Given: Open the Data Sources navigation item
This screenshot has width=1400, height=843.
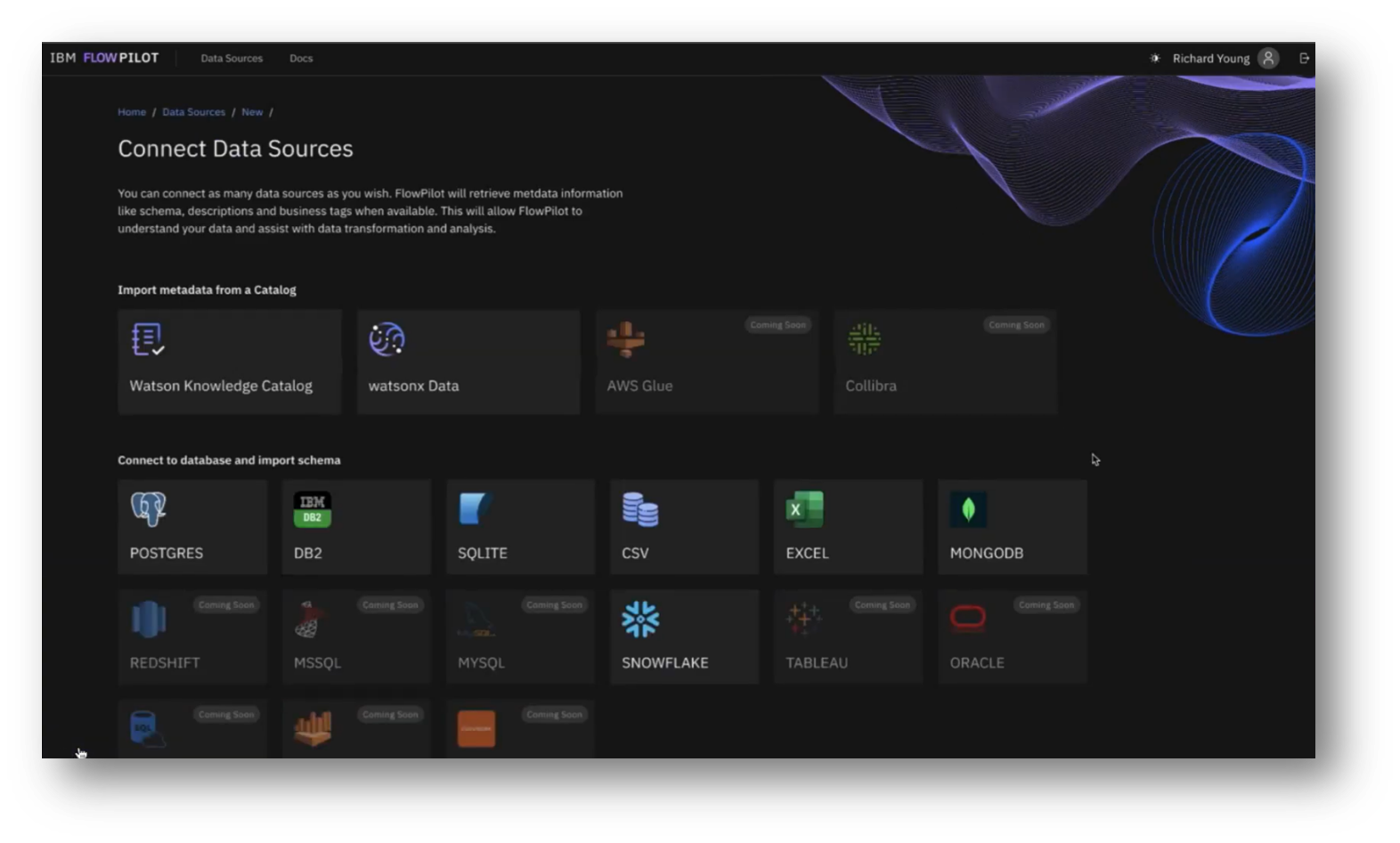Looking at the screenshot, I should (232, 58).
